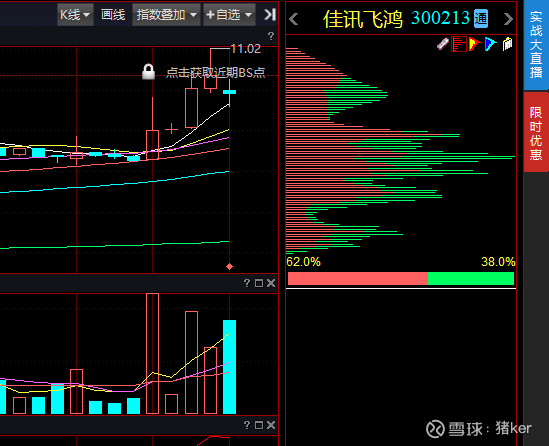Open the K线 dropdown
The height and width of the screenshot is (446, 549).
click(75, 15)
